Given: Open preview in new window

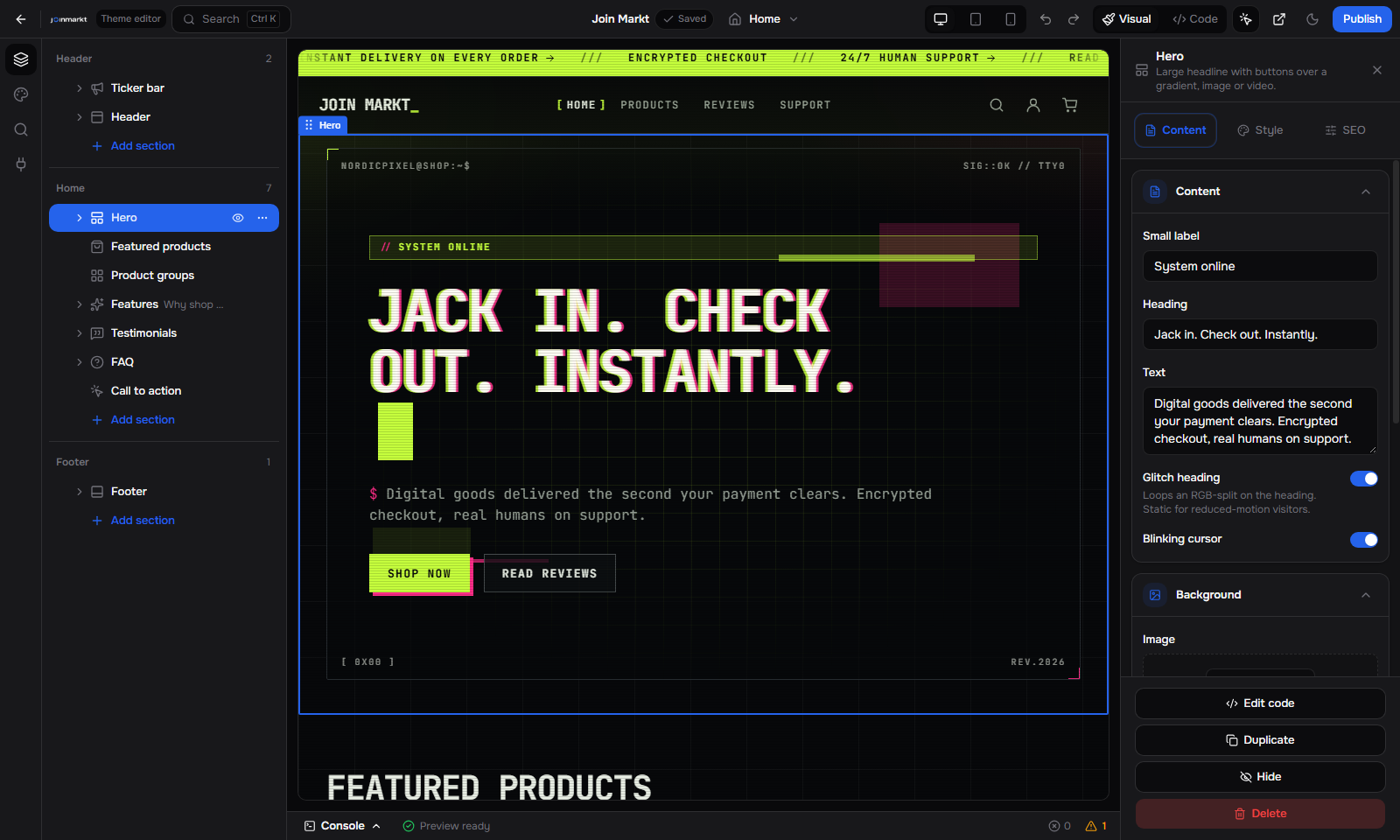Looking at the screenshot, I should pyautogui.click(x=1279, y=19).
